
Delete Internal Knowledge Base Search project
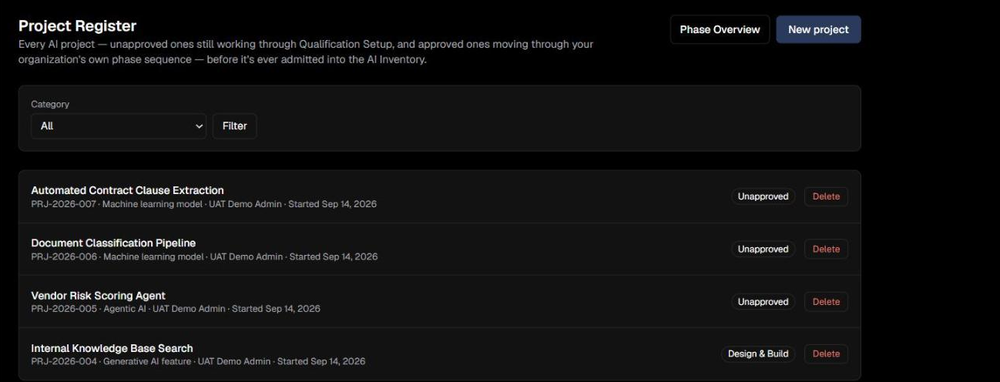(826, 354)
